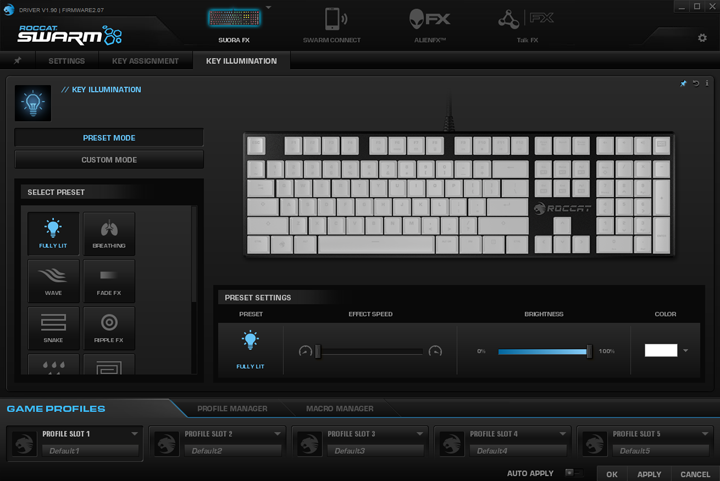The width and height of the screenshot is (720, 481).
Task: Expand the Profile Slot 1 dropdown
Action: pyautogui.click(x=134, y=434)
